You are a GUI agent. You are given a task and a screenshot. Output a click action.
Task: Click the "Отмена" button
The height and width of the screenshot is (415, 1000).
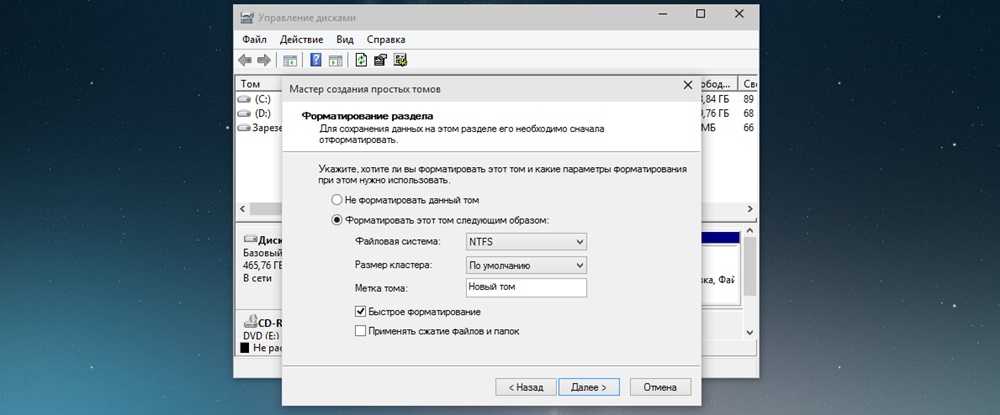660,386
